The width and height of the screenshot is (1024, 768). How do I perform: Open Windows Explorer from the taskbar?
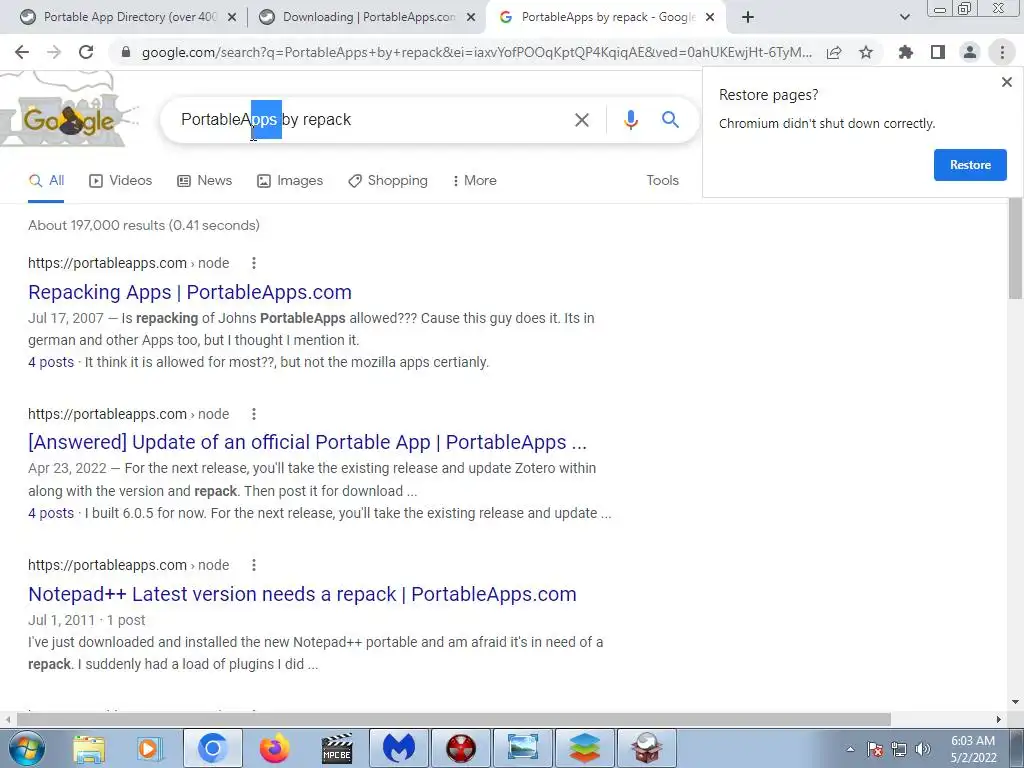[89, 748]
